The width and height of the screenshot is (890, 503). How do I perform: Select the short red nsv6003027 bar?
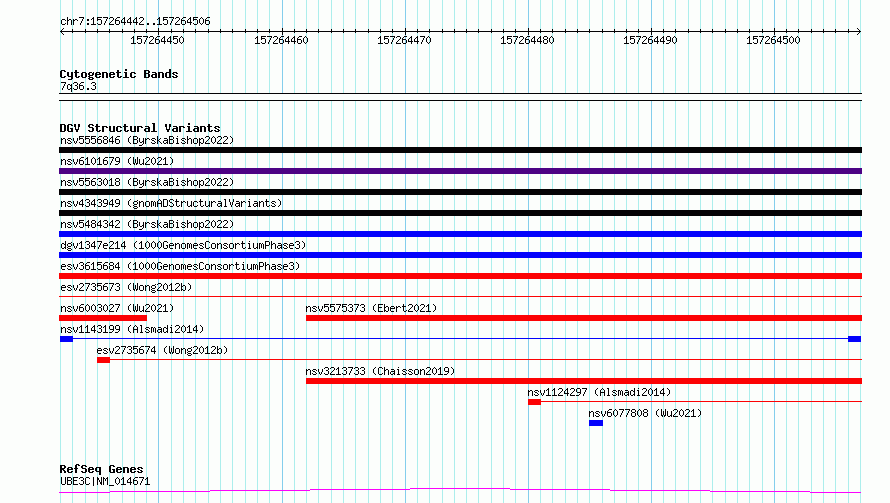pyautogui.click(x=103, y=318)
